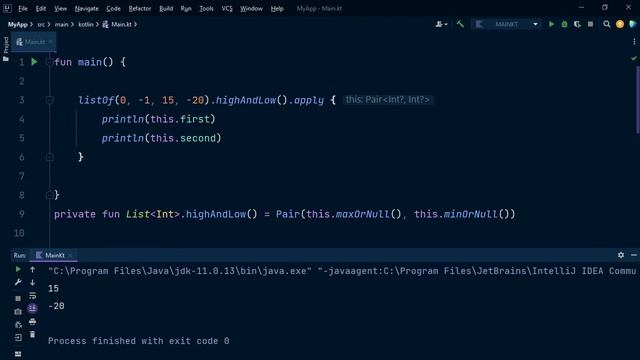Click minOrNull in line 9
This screenshot has height=360, width=640.
[471, 214]
